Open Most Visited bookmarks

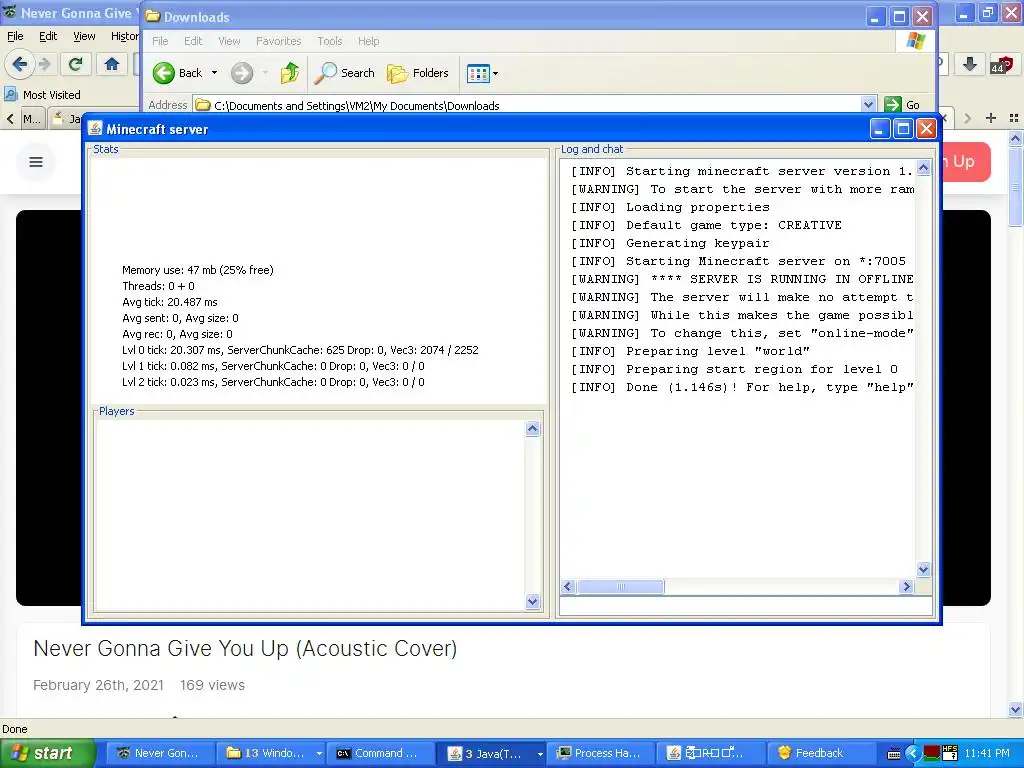(42, 95)
